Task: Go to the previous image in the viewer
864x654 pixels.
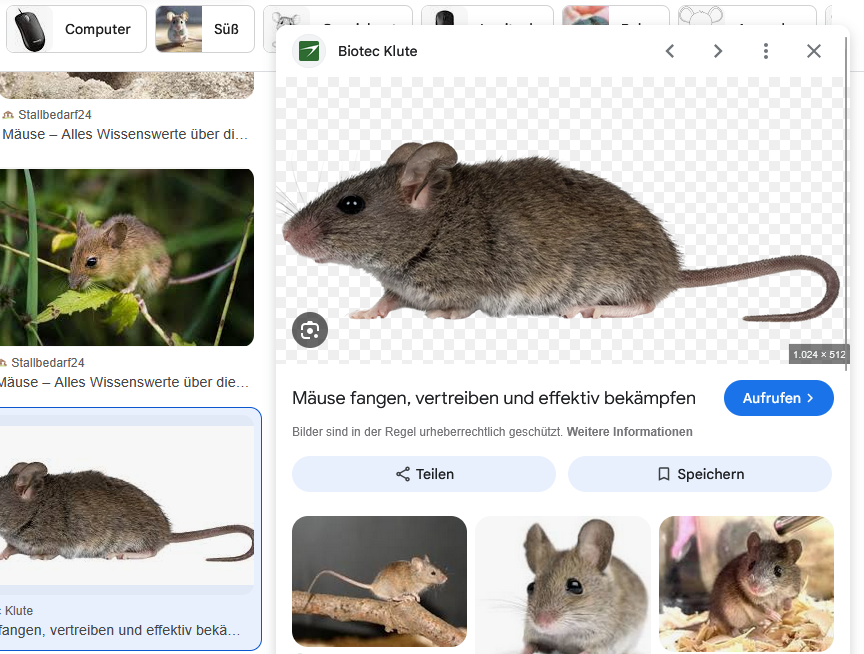Action: [670, 51]
